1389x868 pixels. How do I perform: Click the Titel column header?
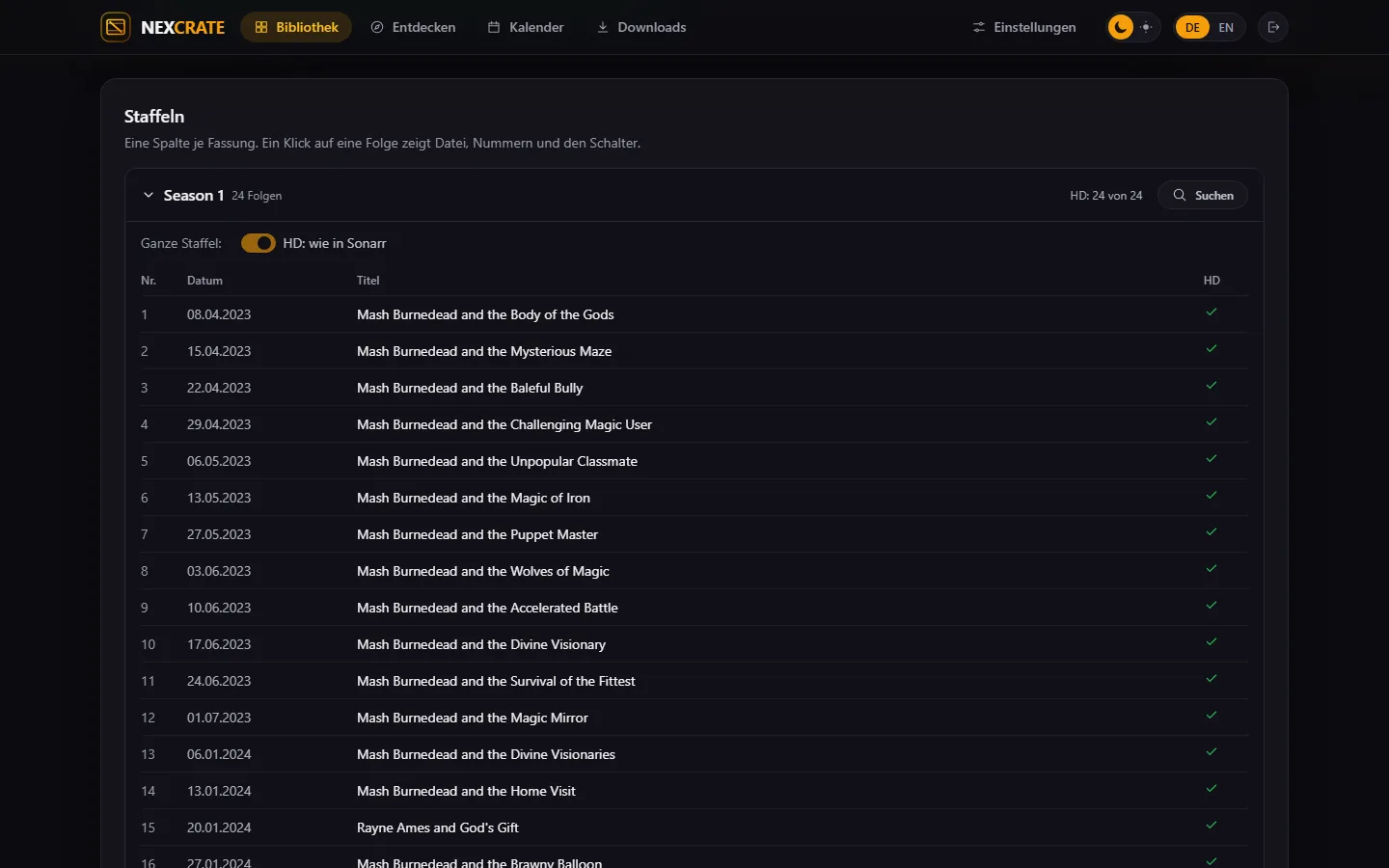[x=368, y=281]
